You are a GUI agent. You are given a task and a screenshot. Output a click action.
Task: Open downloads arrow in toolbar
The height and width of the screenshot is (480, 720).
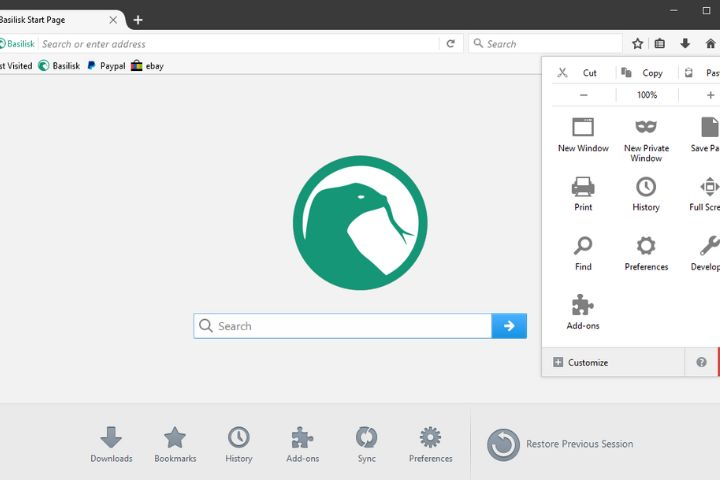click(x=685, y=44)
